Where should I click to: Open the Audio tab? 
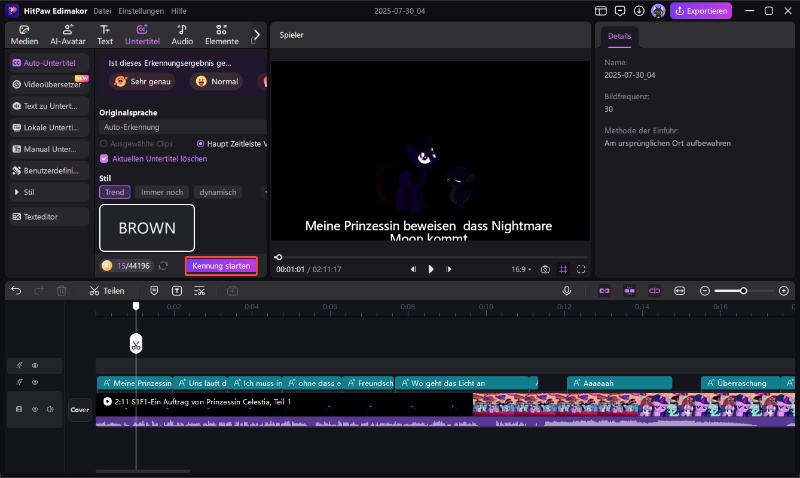(x=182, y=35)
